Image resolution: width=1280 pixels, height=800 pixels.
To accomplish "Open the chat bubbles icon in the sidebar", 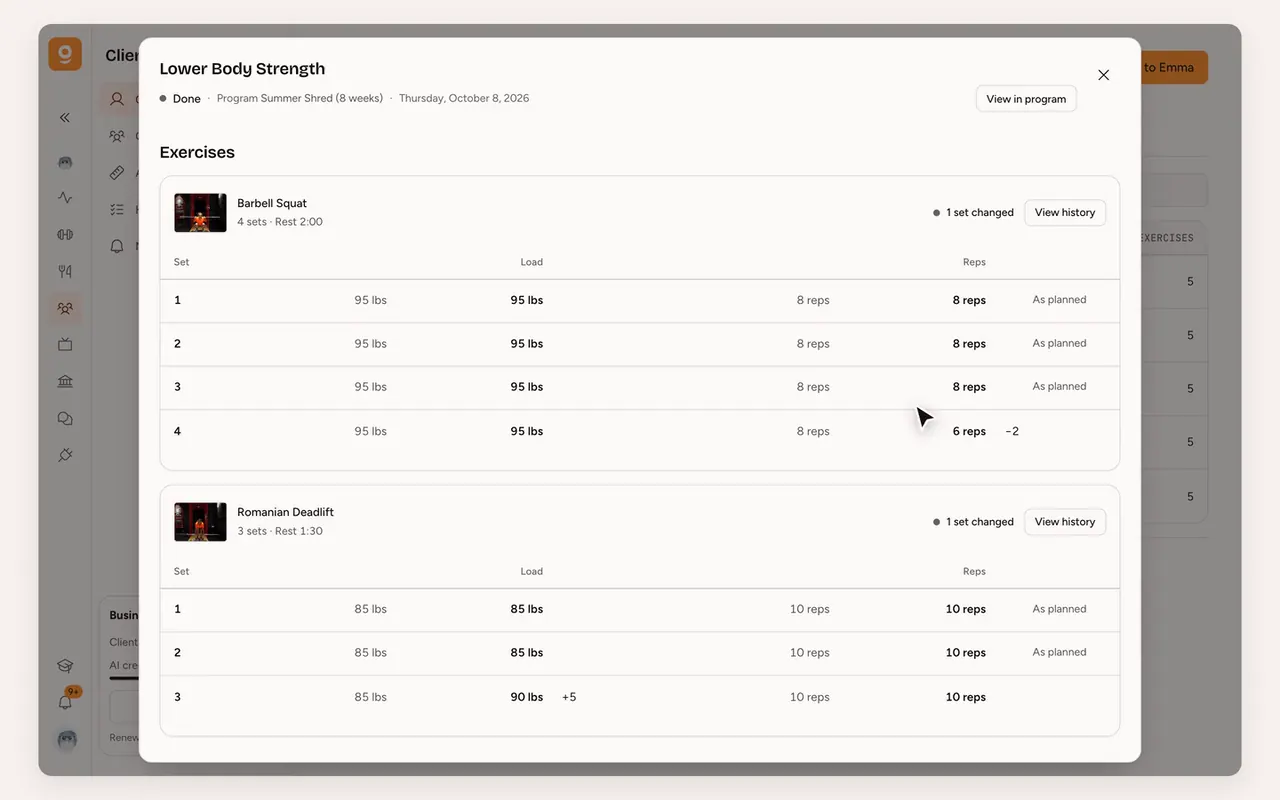I will click(65, 418).
